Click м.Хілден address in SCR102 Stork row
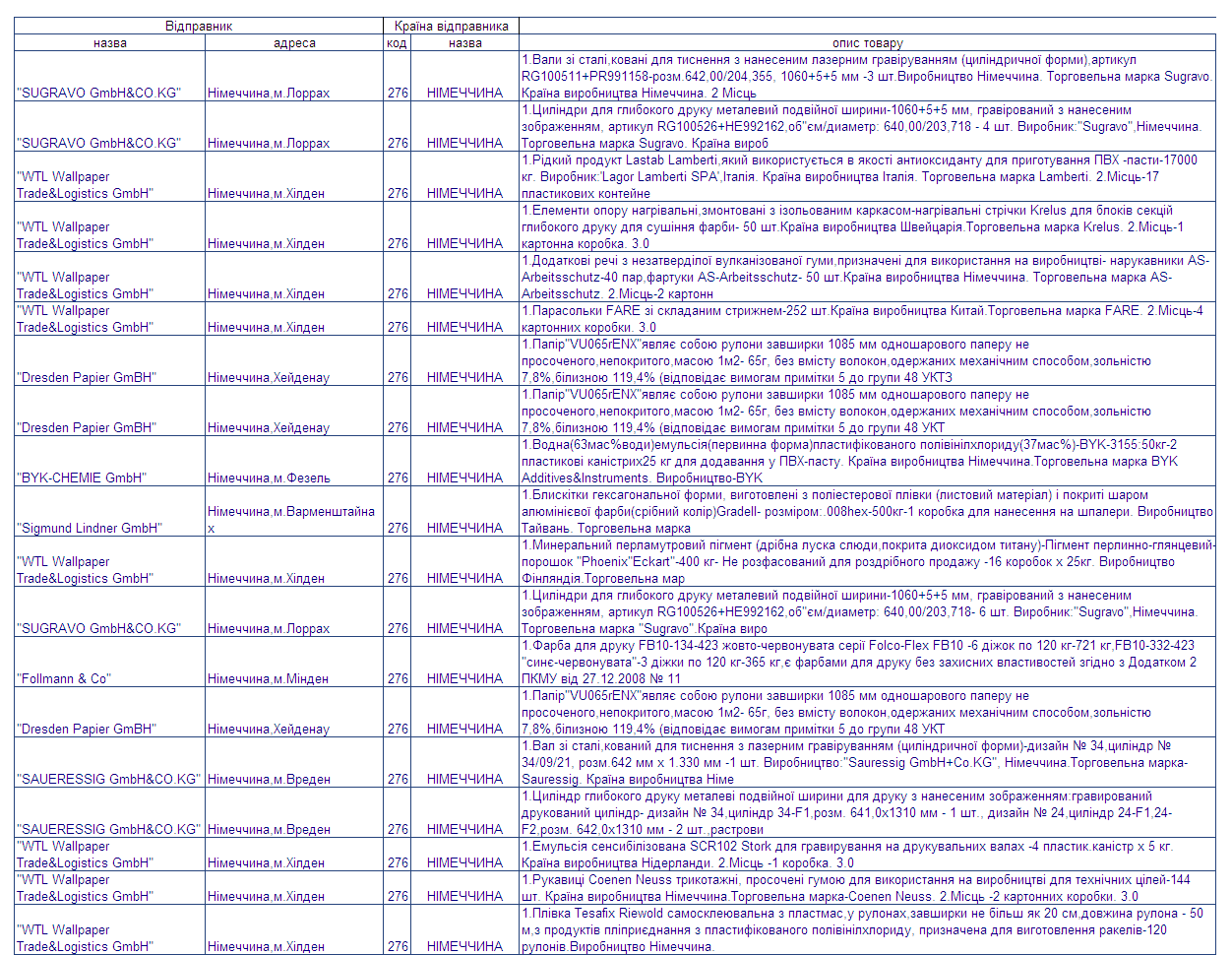Screen dimensions: 1232x955 coord(294,854)
